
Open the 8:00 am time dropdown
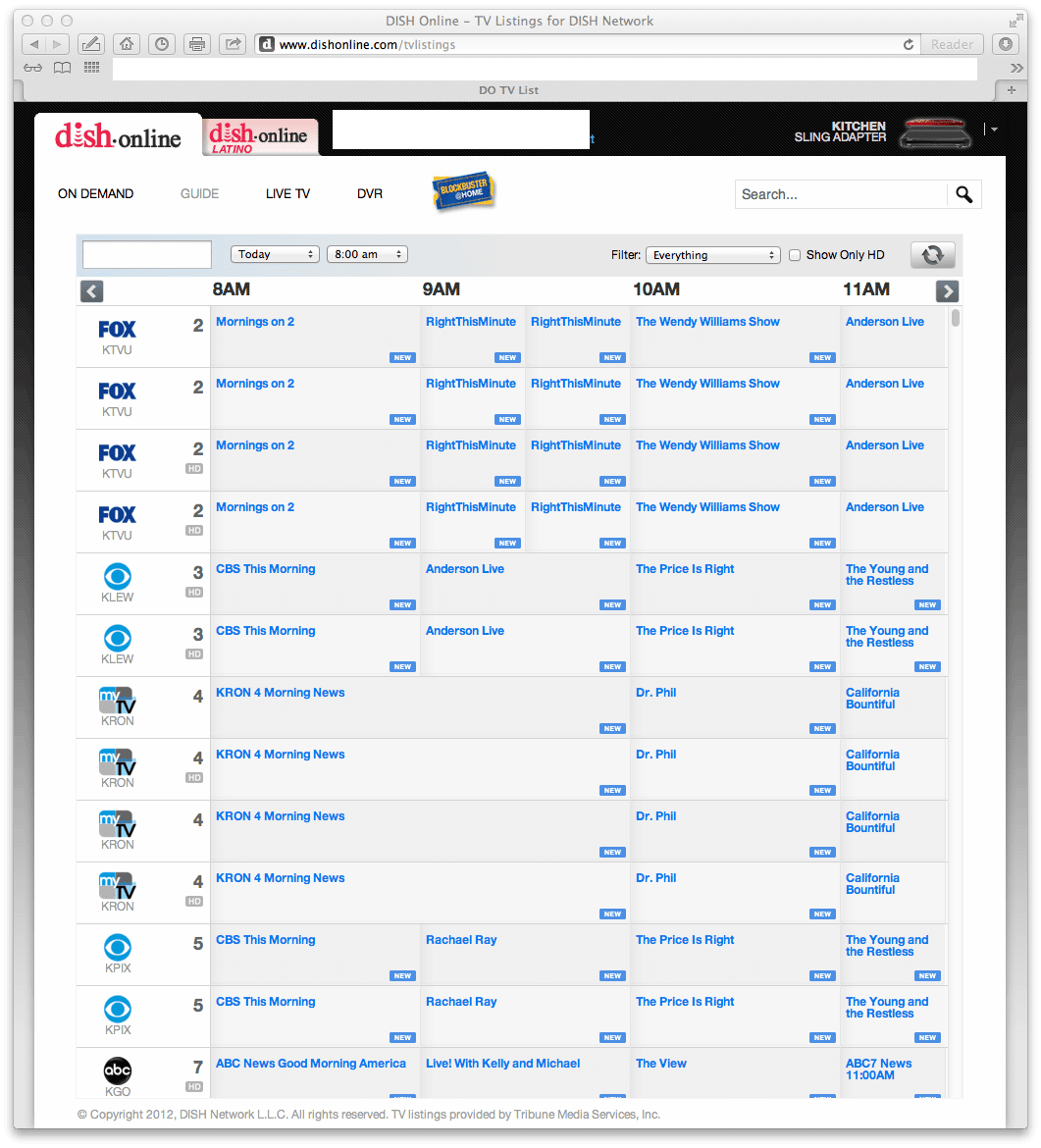point(367,254)
